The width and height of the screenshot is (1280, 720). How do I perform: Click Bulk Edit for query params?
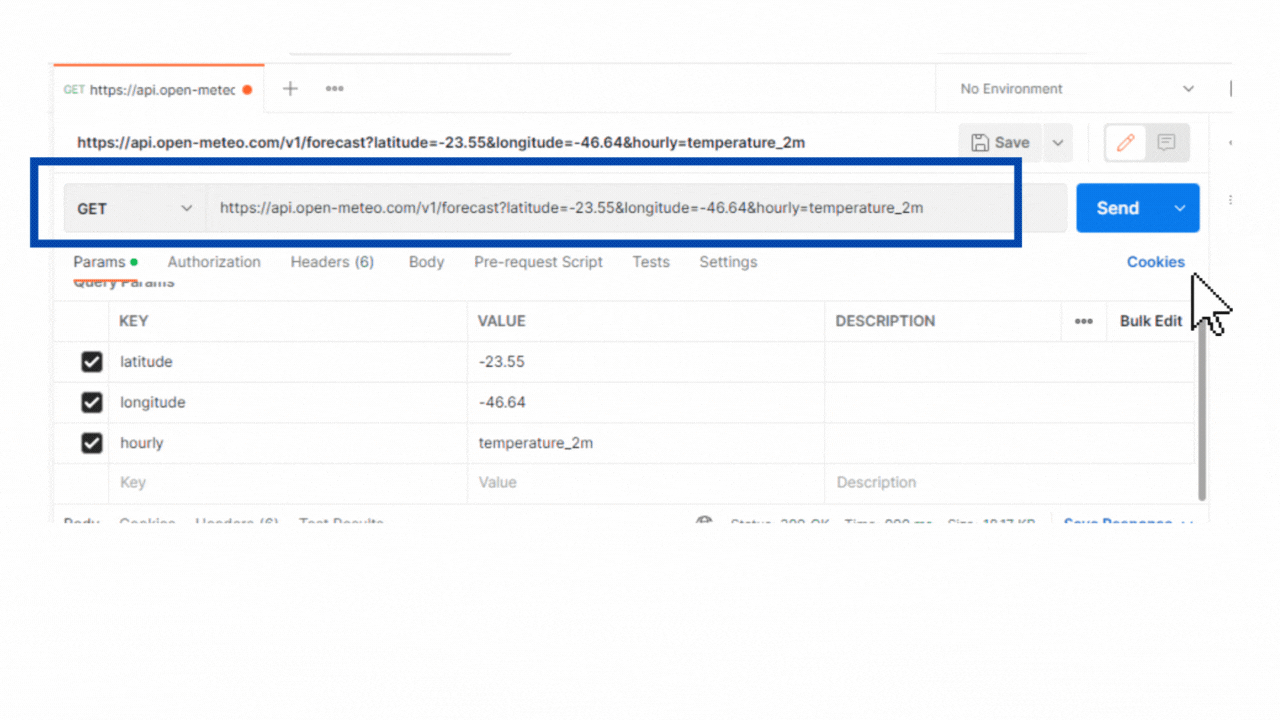pos(1151,322)
